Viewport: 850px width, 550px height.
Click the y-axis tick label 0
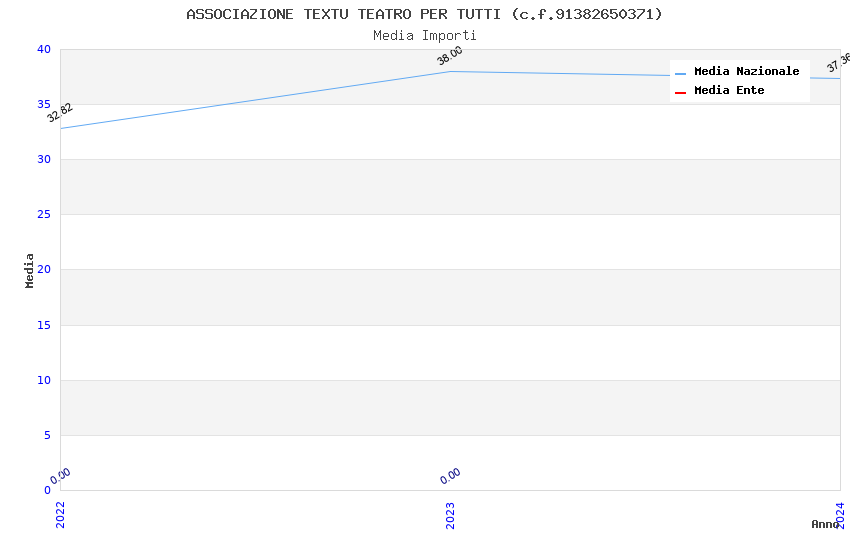pyautogui.click(x=48, y=490)
